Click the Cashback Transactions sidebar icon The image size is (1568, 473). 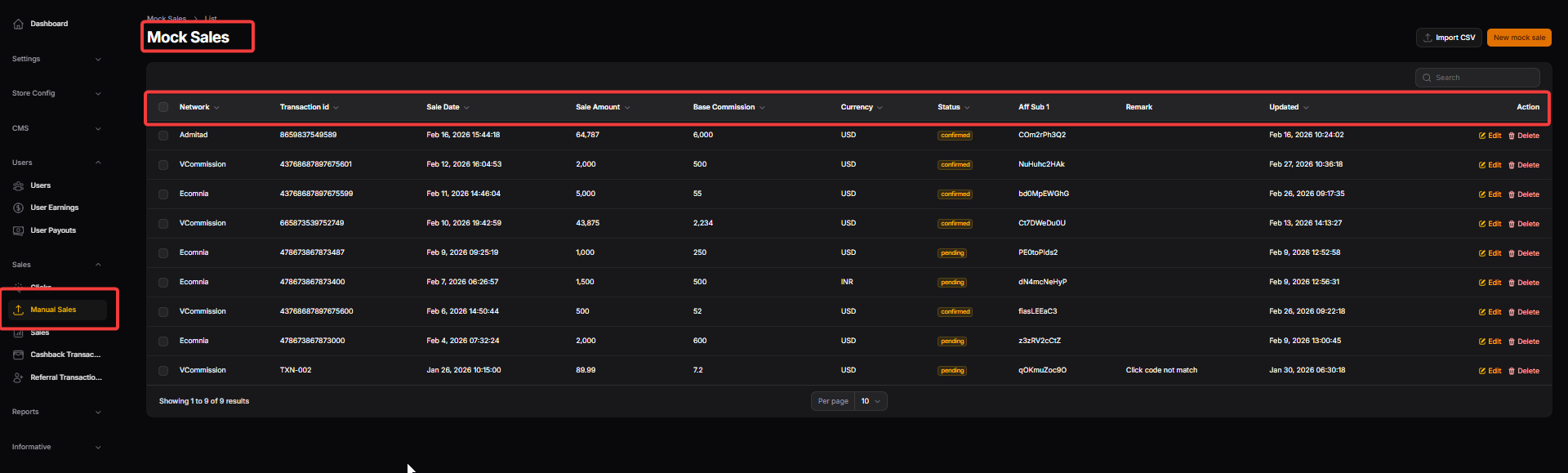(18, 355)
